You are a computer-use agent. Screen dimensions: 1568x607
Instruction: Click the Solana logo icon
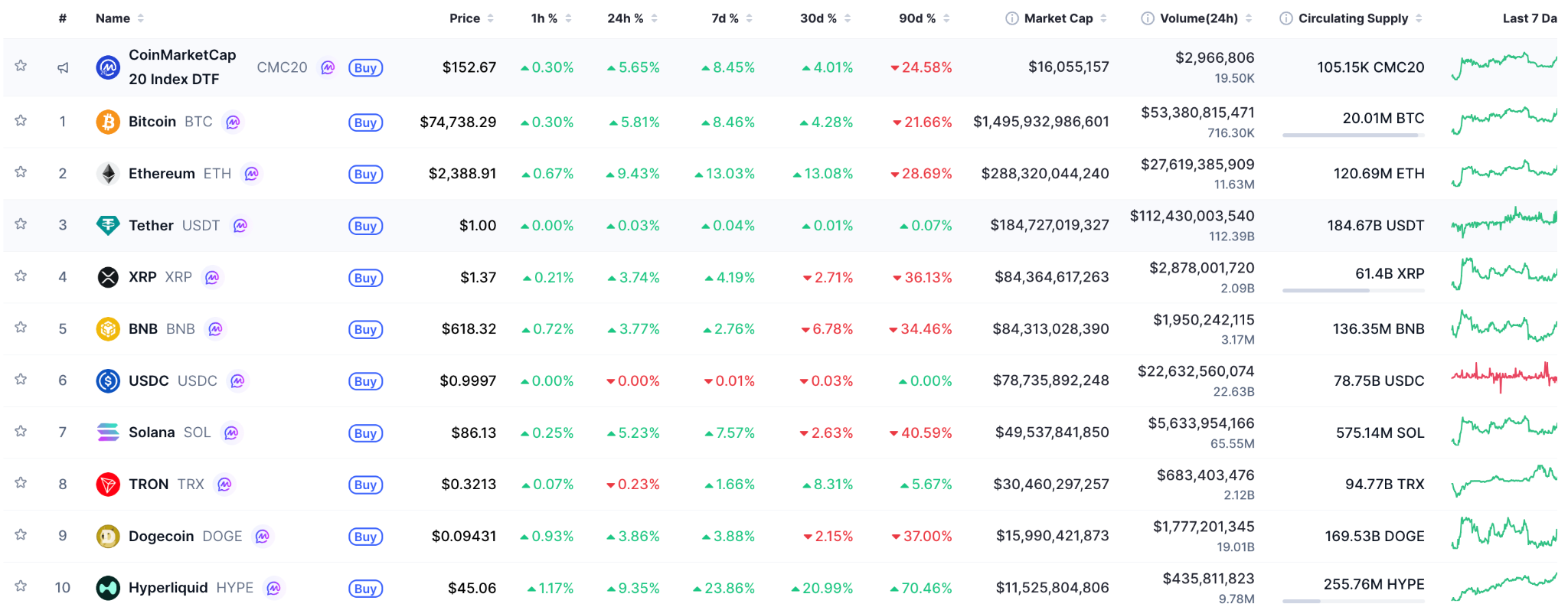[108, 432]
